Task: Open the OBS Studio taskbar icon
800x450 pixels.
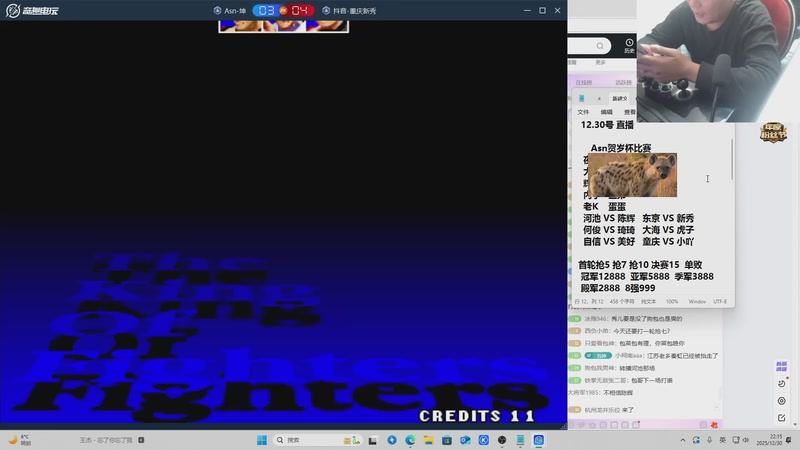Action: click(502, 440)
